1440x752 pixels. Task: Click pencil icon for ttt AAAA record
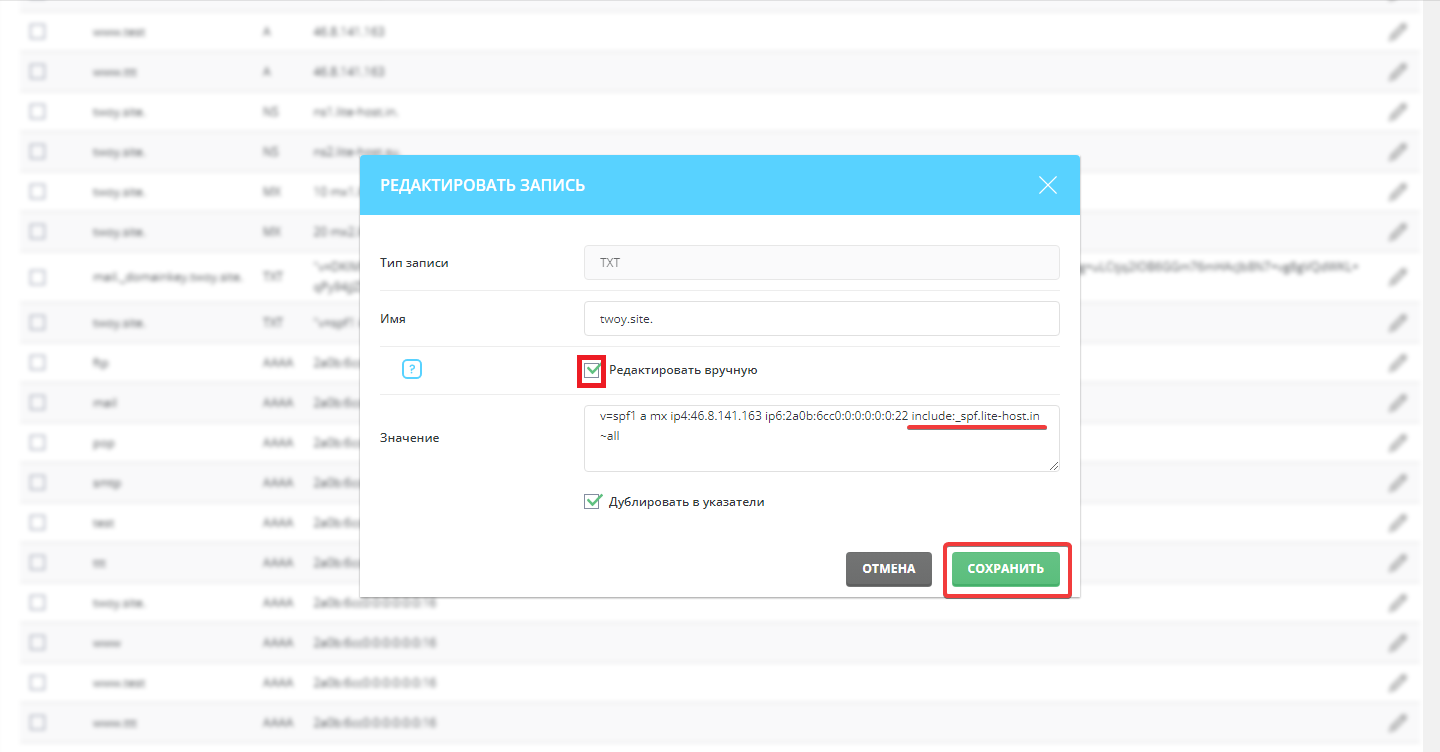1398,562
